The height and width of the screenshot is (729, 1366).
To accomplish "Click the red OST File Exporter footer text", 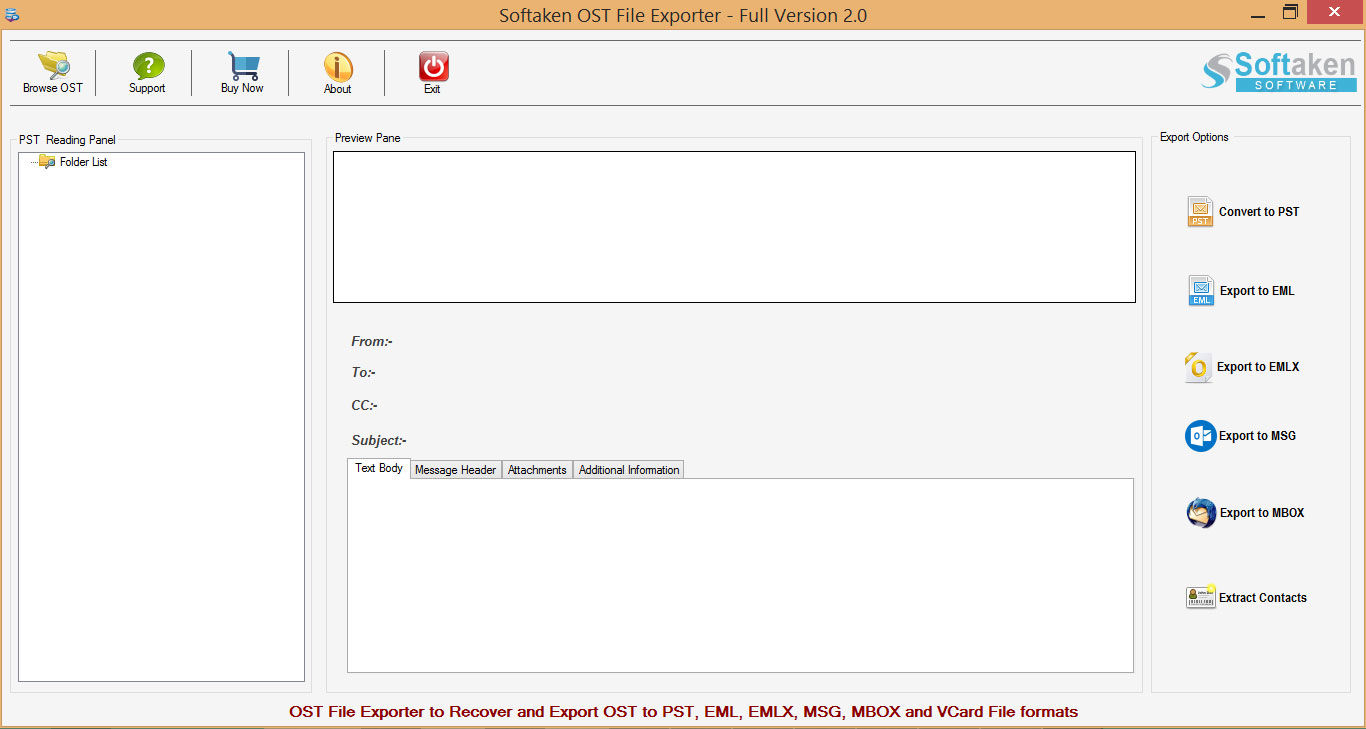I will (x=683, y=712).
